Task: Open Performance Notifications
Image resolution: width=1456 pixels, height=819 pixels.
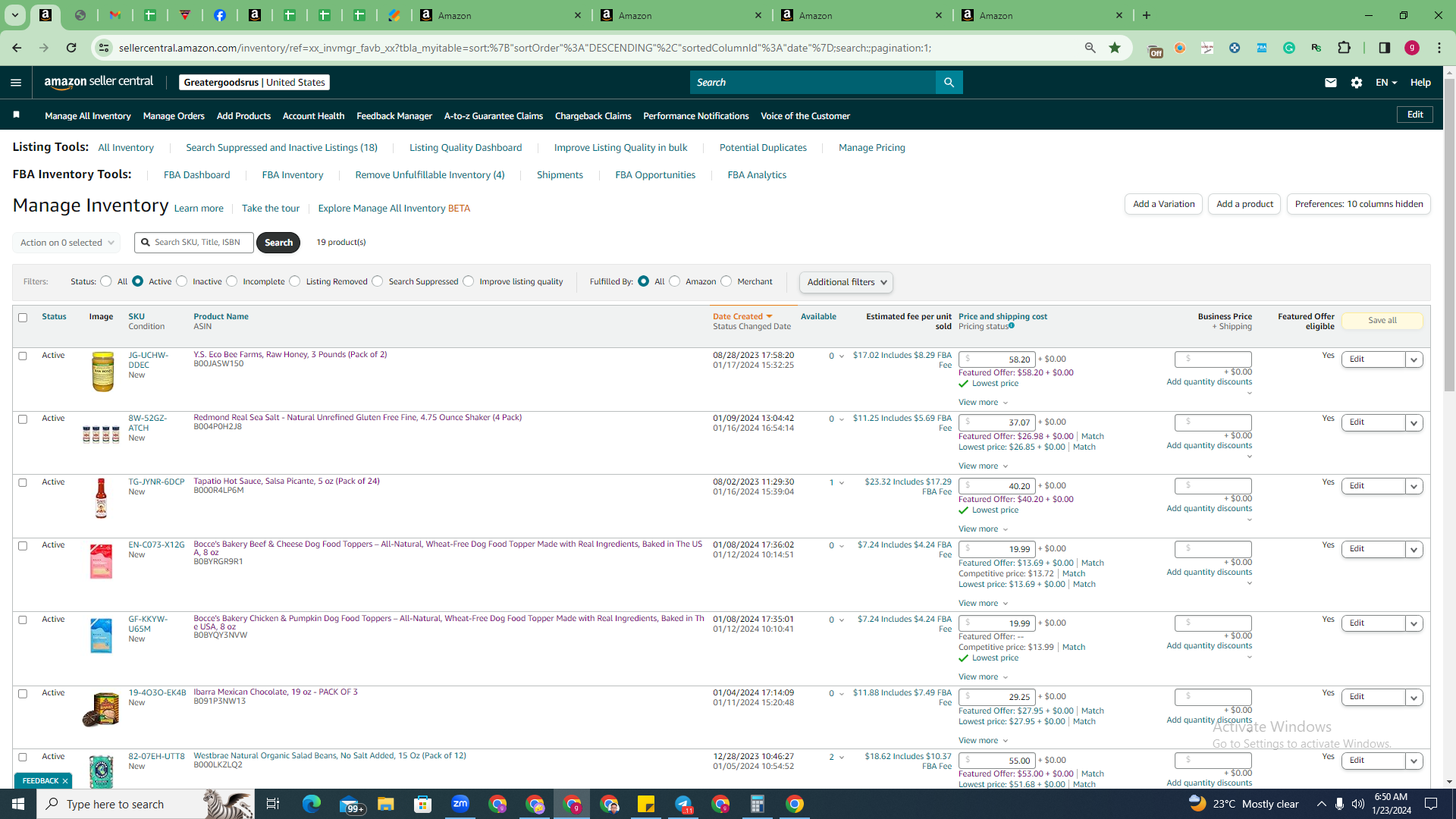Action: click(x=695, y=116)
